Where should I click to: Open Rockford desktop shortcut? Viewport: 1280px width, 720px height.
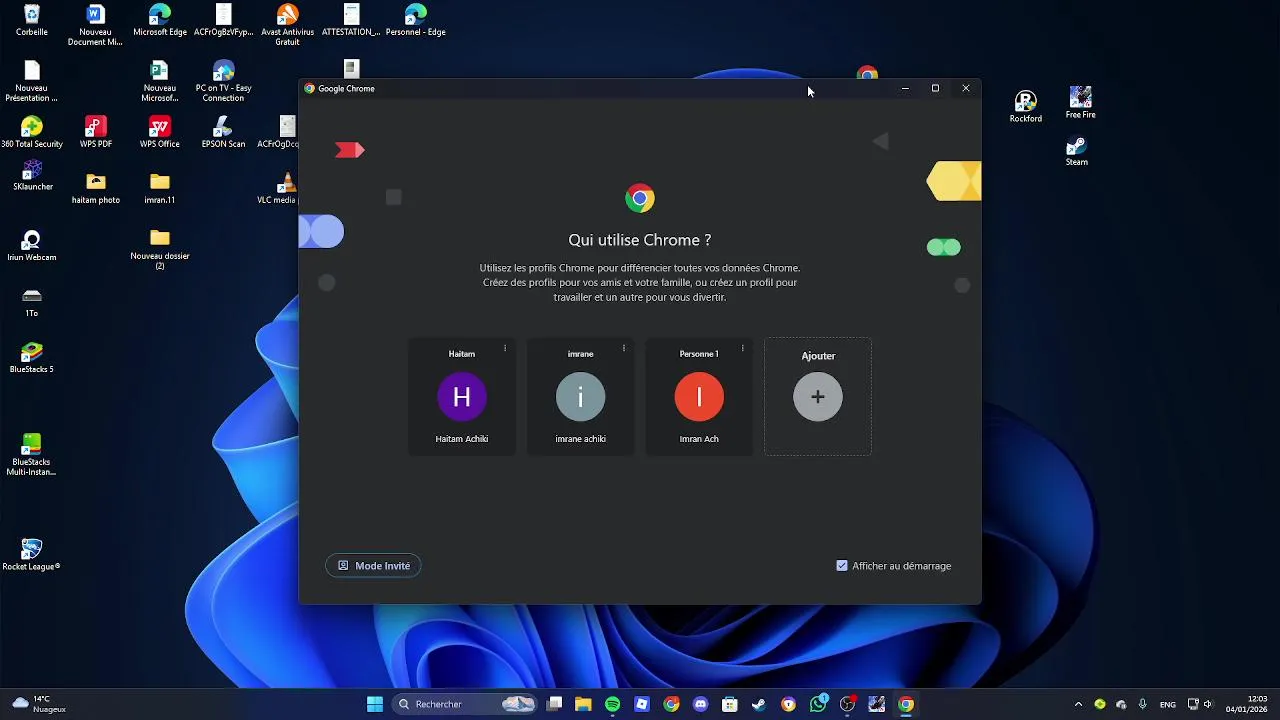point(1025,106)
